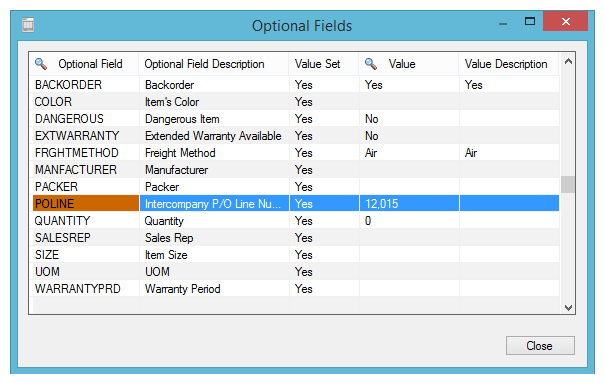Screen dimensions: 605x384
Task: Click the QUANTITY value cell showing 0
Action: coord(409,220)
